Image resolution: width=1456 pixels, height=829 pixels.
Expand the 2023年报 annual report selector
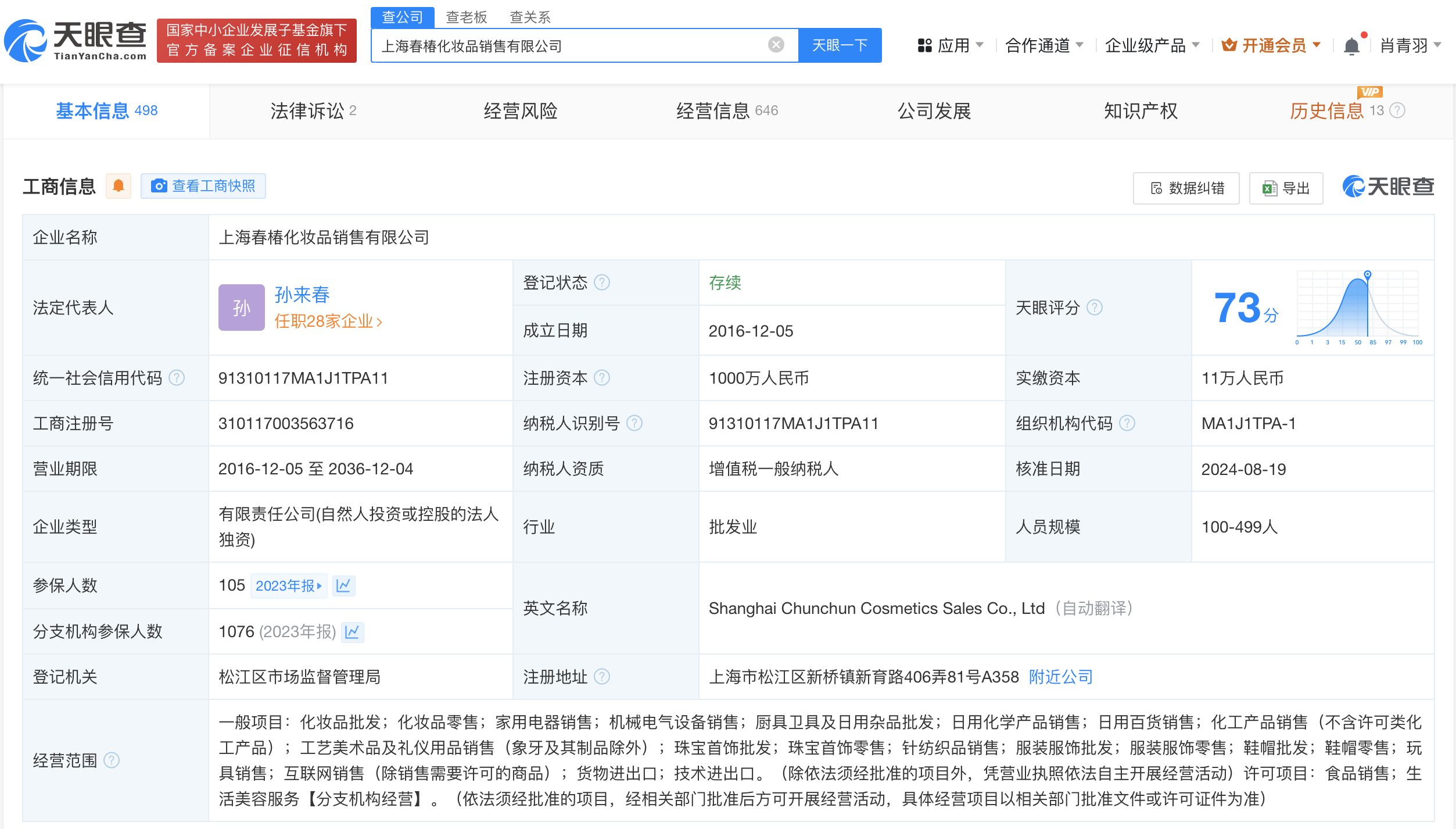coord(289,585)
